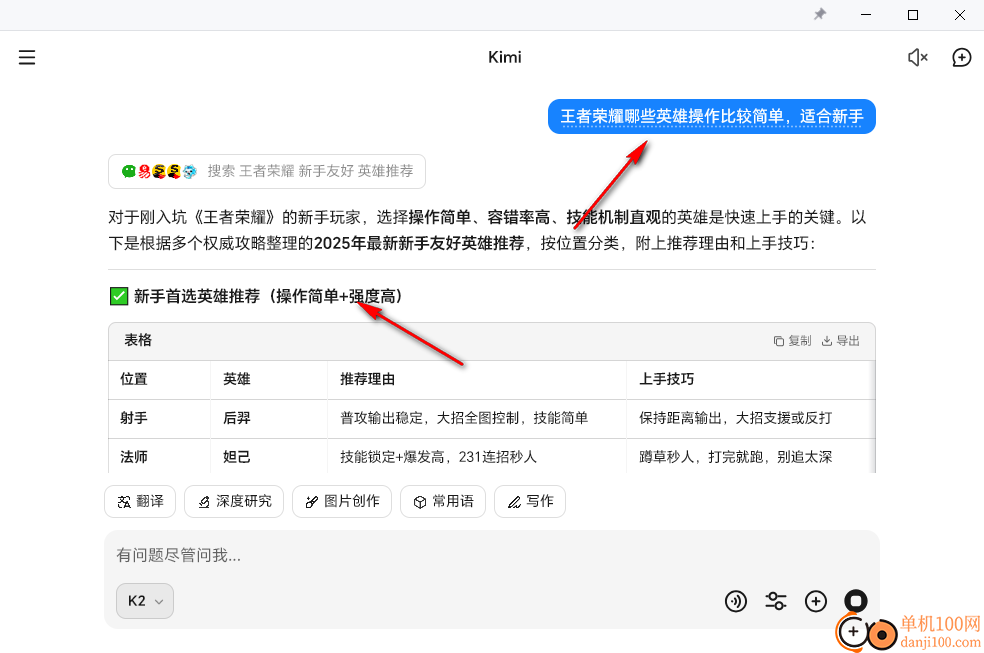984x653 pixels.
Task: Click the 表格 label in the table header
Action: [138, 340]
